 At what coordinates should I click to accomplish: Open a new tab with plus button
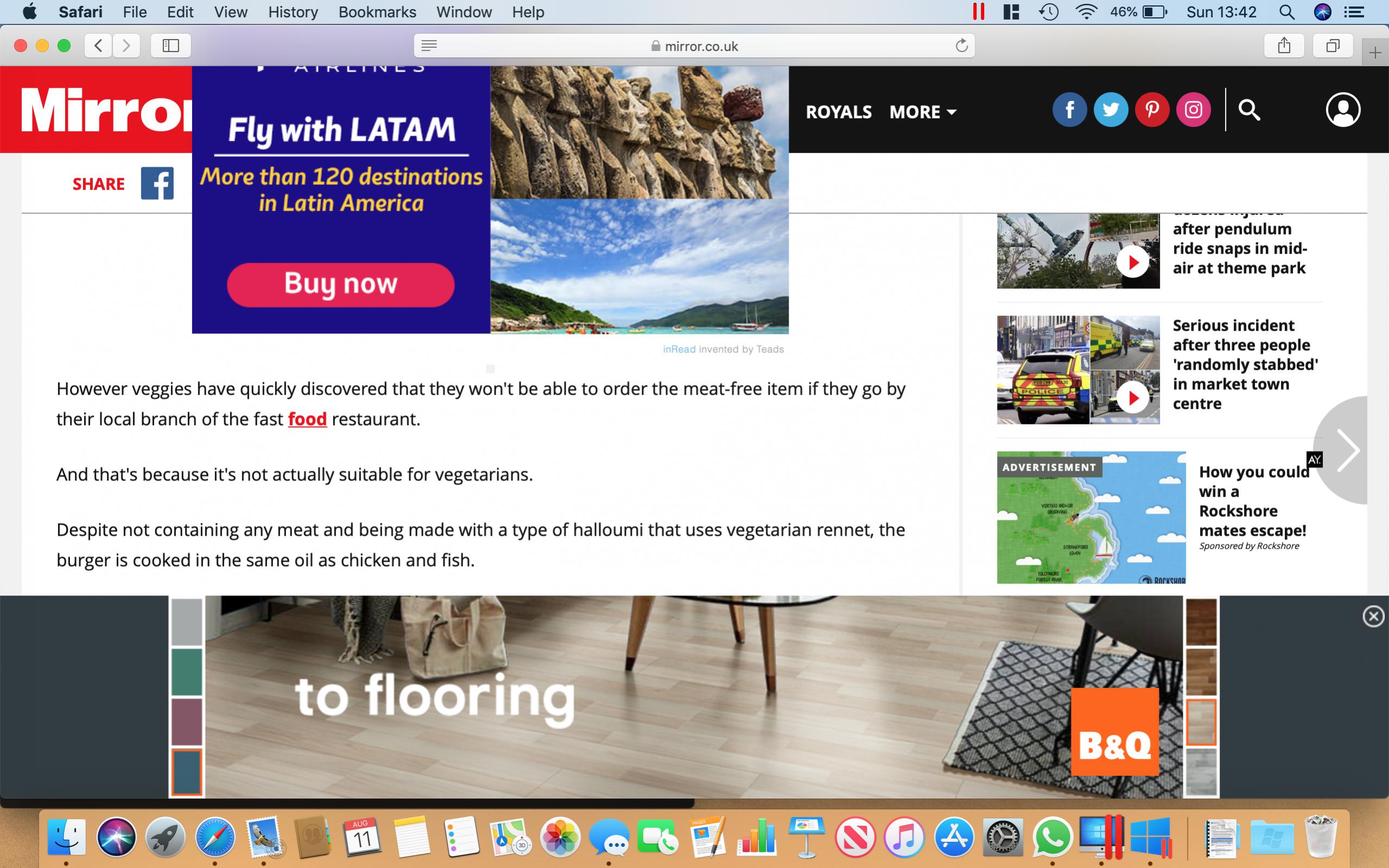point(1375,53)
